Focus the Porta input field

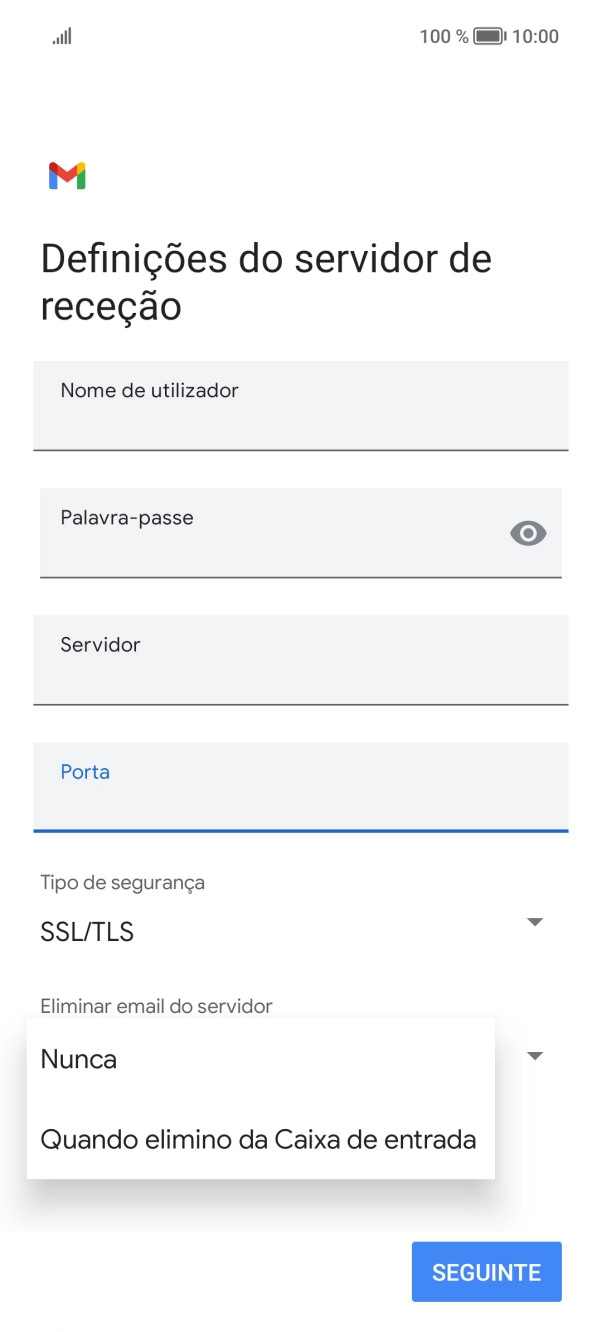300,788
